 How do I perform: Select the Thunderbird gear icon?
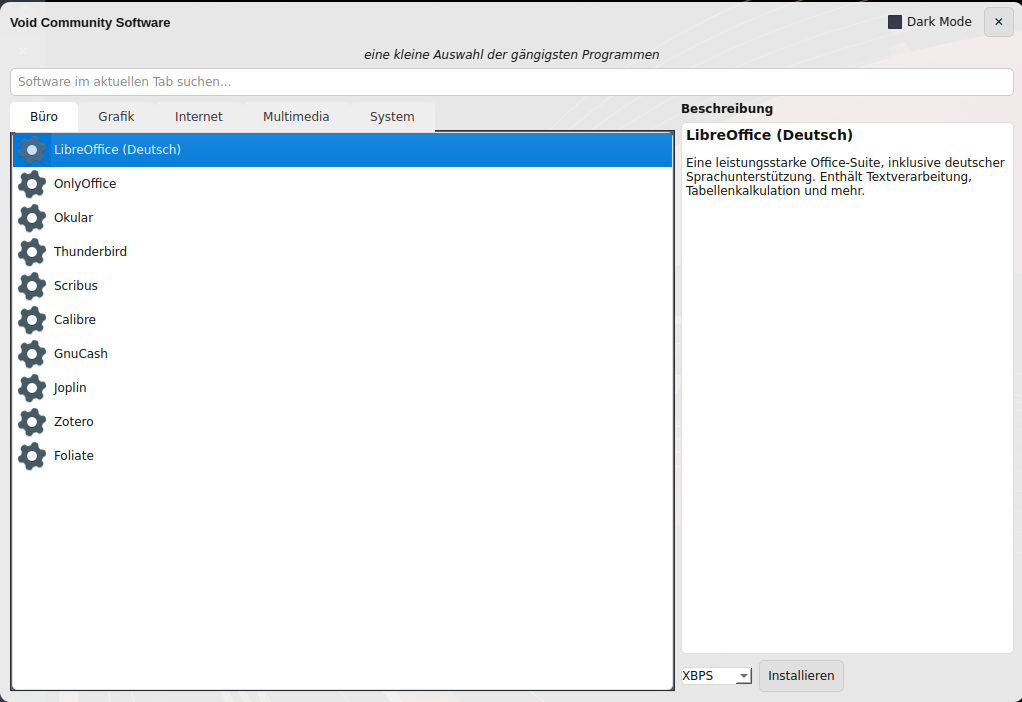[32, 252]
